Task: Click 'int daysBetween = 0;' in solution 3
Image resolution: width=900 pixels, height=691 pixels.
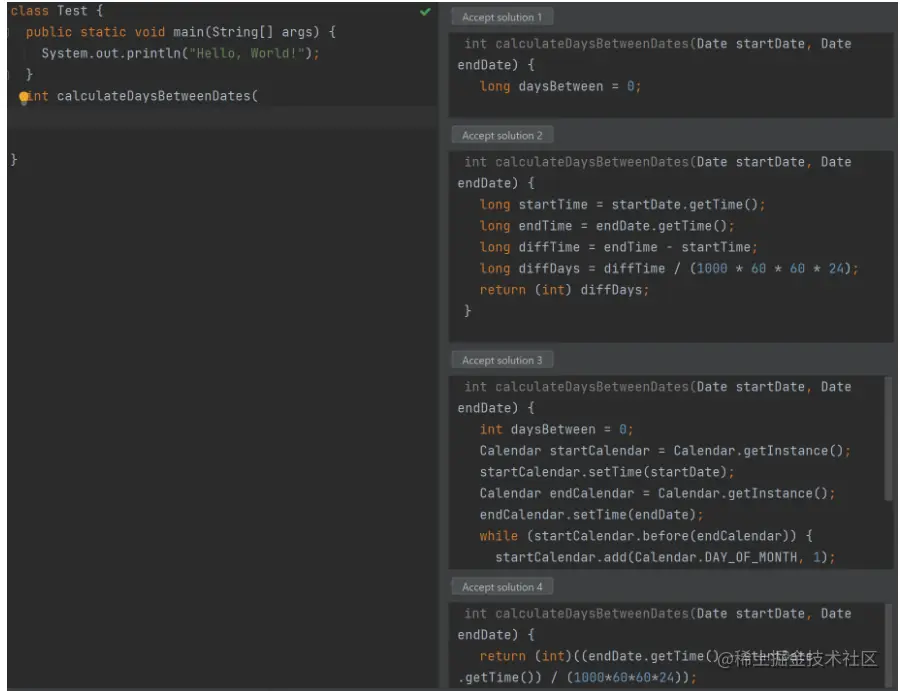Action: tap(556, 429)
